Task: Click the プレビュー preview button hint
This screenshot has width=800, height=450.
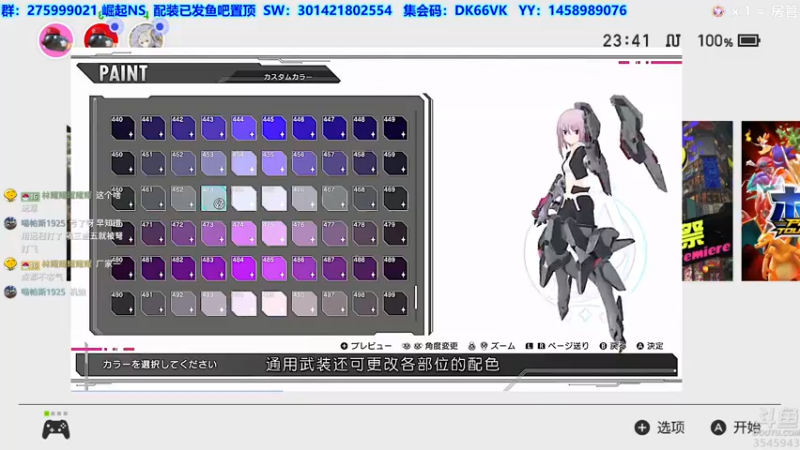Action: [366, 346]
